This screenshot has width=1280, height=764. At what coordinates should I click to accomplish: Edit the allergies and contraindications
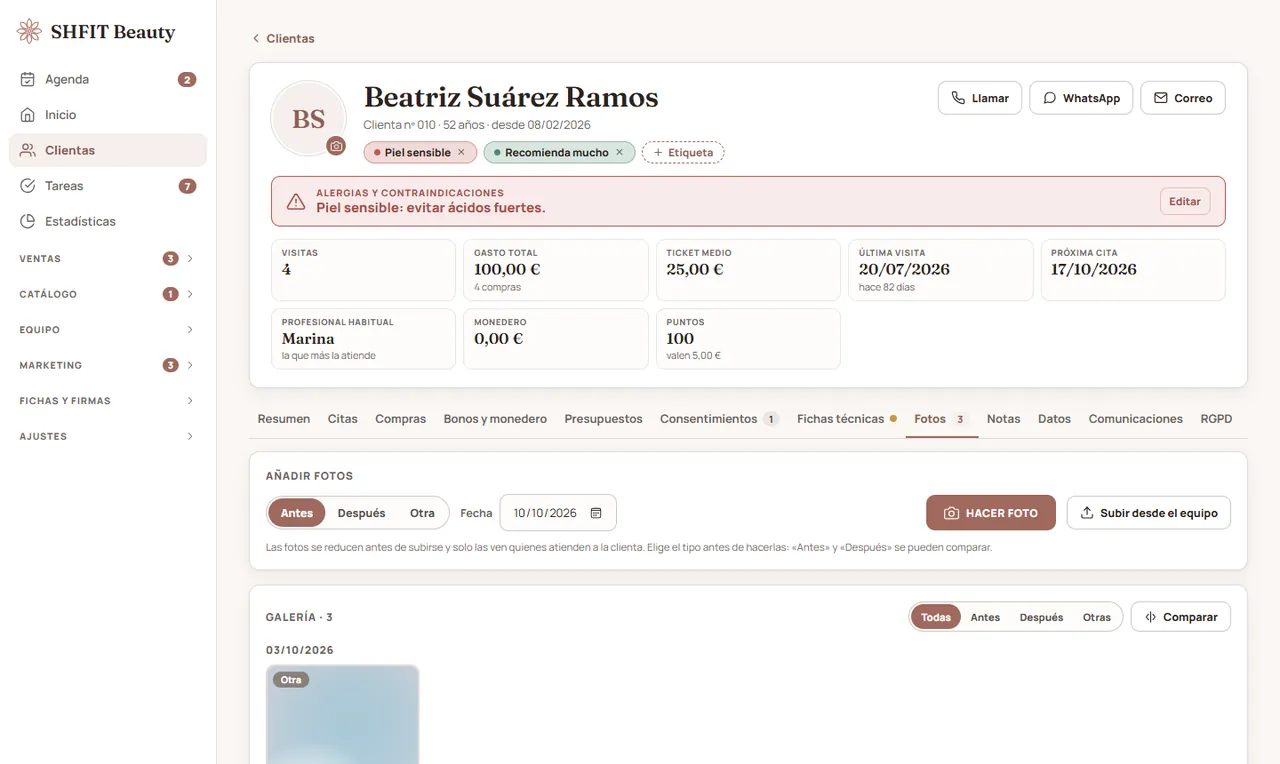coord(1185,201)
